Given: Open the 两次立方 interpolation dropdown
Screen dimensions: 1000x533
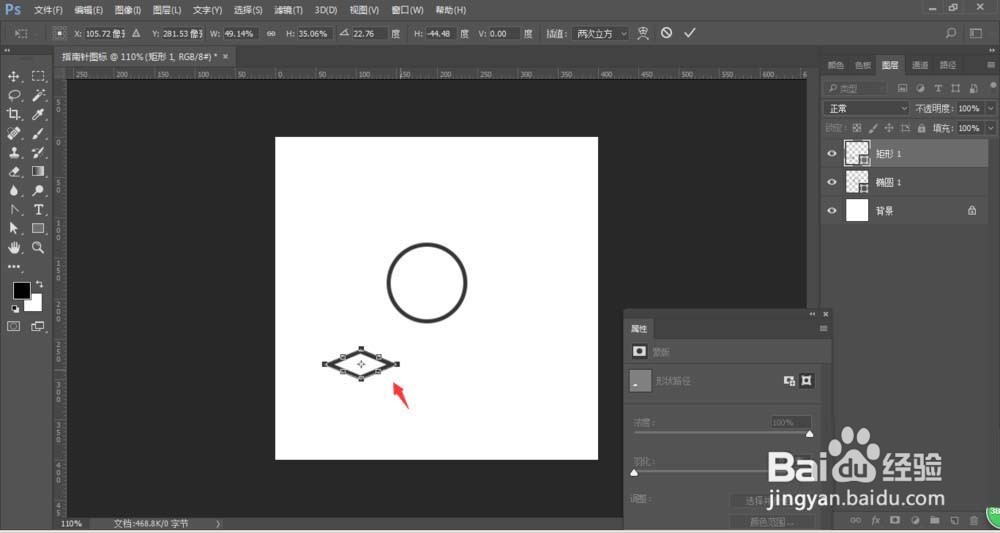Looking at the screenshot, I should point(599,33).
